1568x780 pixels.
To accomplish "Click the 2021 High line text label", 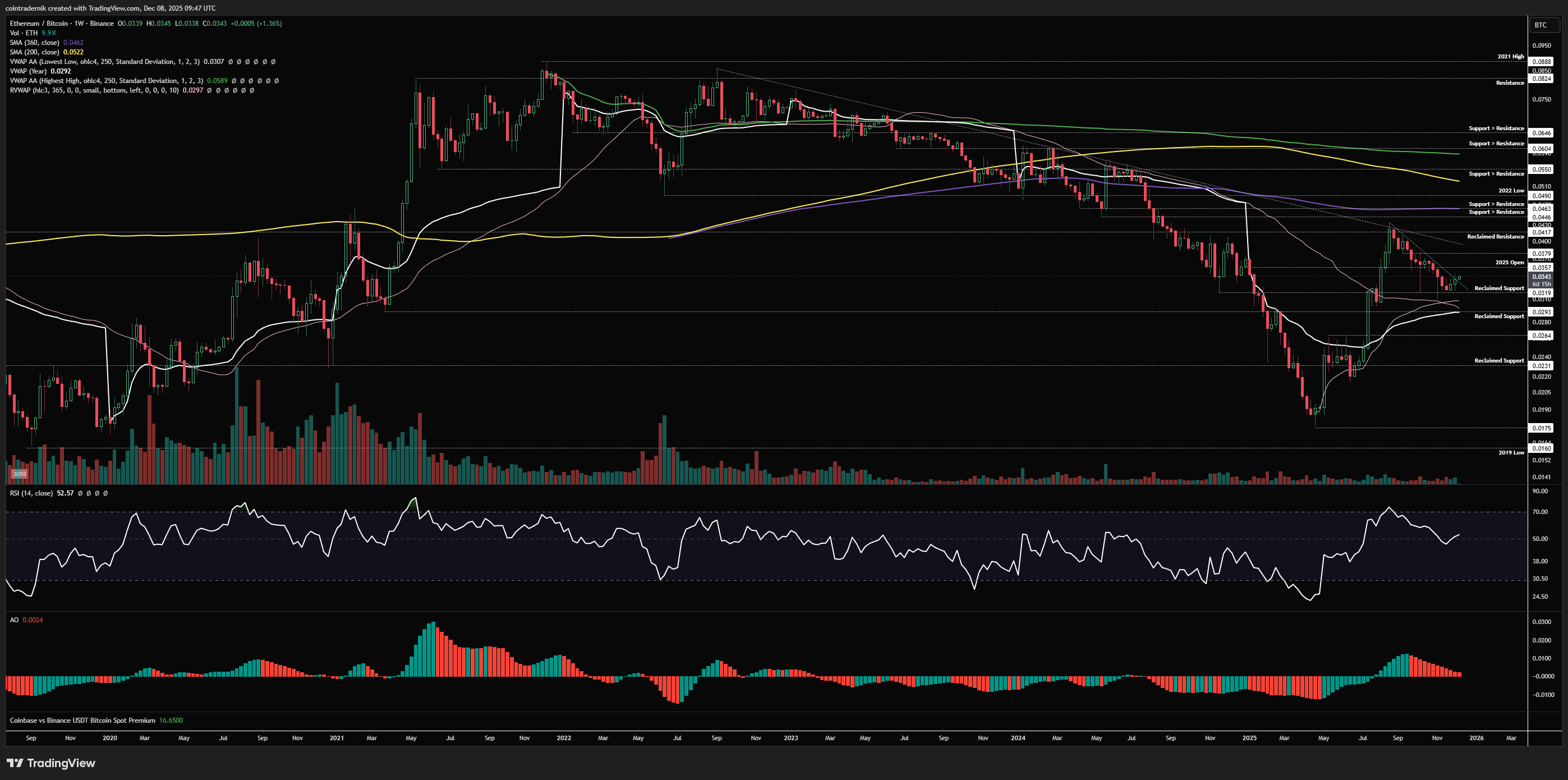I will [x=1510, y=57].
